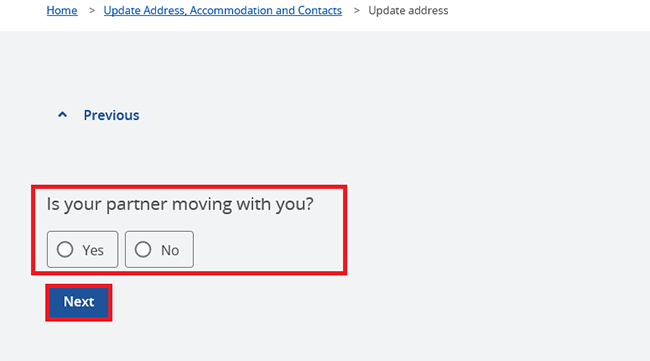650x361 pixels.
Task: Click the 'Is your partner moving with you?' question
Action: coord(180,204)
